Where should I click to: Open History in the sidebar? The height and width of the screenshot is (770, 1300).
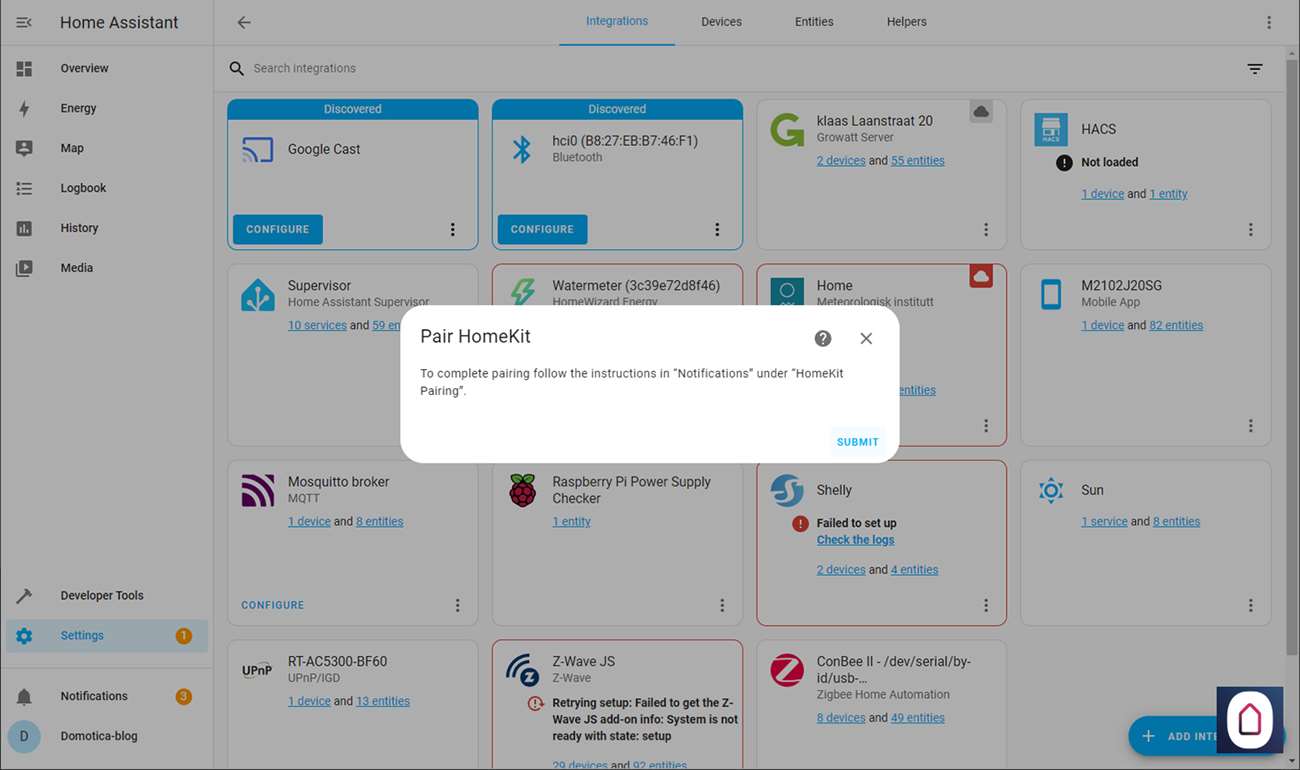(x=107, y=228)
